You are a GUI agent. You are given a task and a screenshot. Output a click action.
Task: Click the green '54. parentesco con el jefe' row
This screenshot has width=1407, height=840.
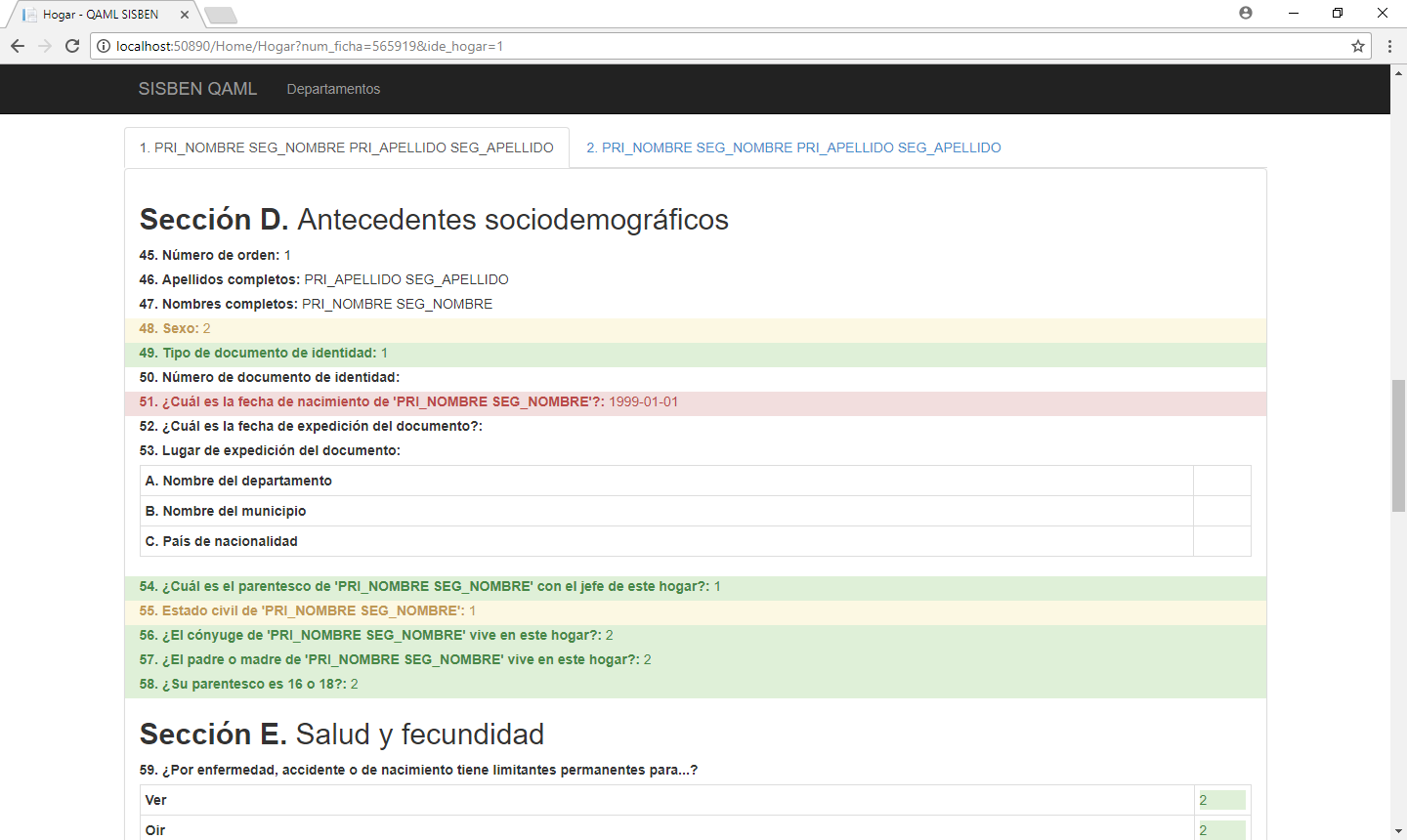(x=696, y=586)
